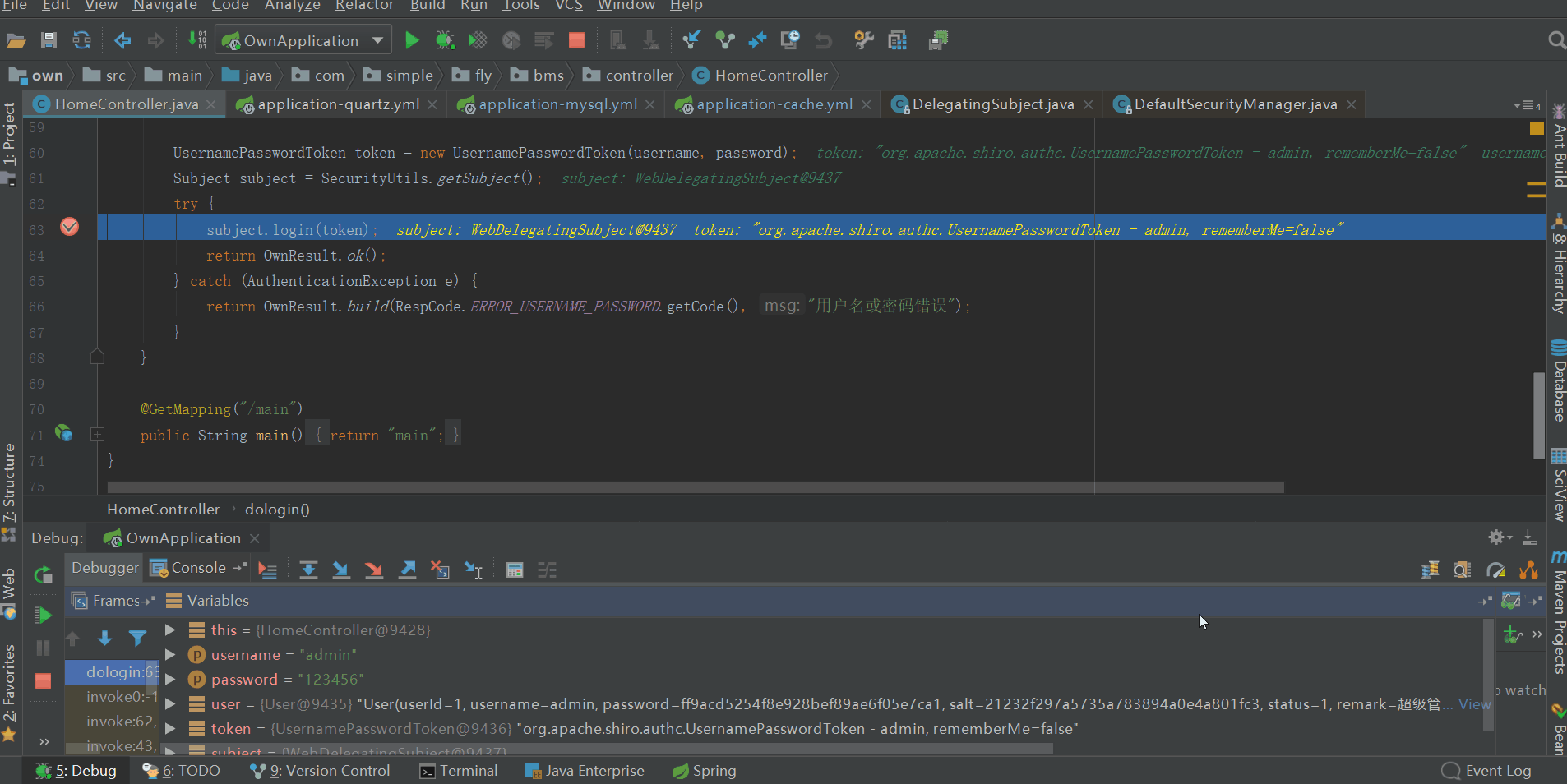Switch to DelegatingSubject.java tab
The height and width of the screenshot is (784, 1567).
[992, 104]
